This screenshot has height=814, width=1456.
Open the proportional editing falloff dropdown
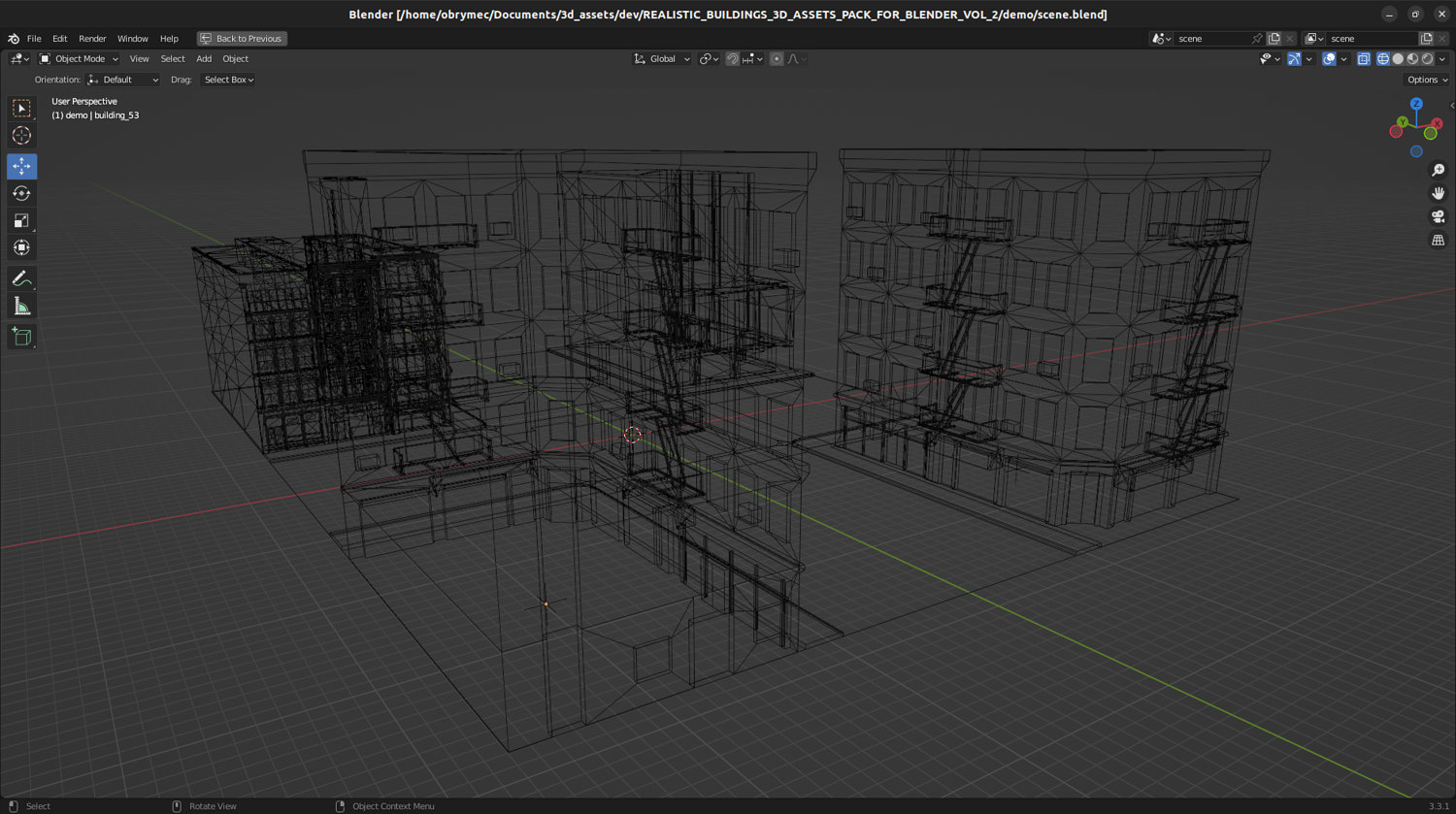pos(797,59)
